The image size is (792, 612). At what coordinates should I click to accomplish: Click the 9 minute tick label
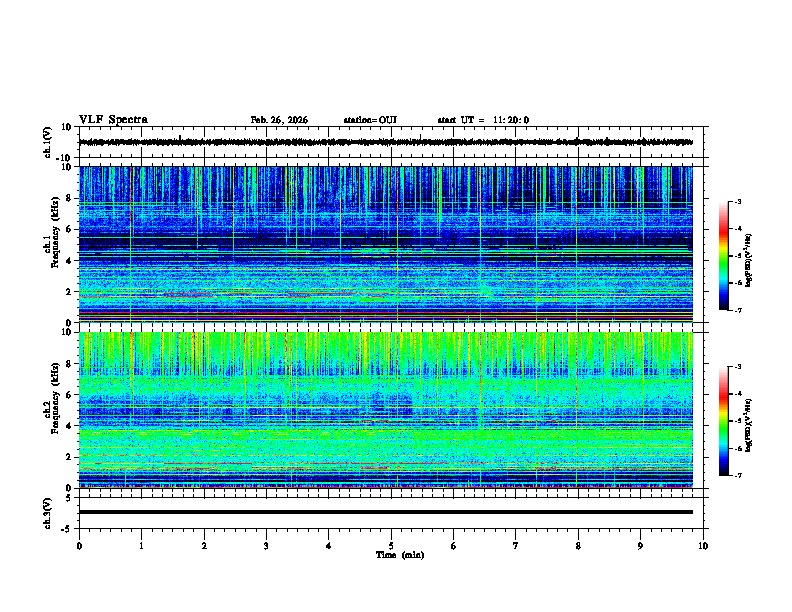(640, 546)
